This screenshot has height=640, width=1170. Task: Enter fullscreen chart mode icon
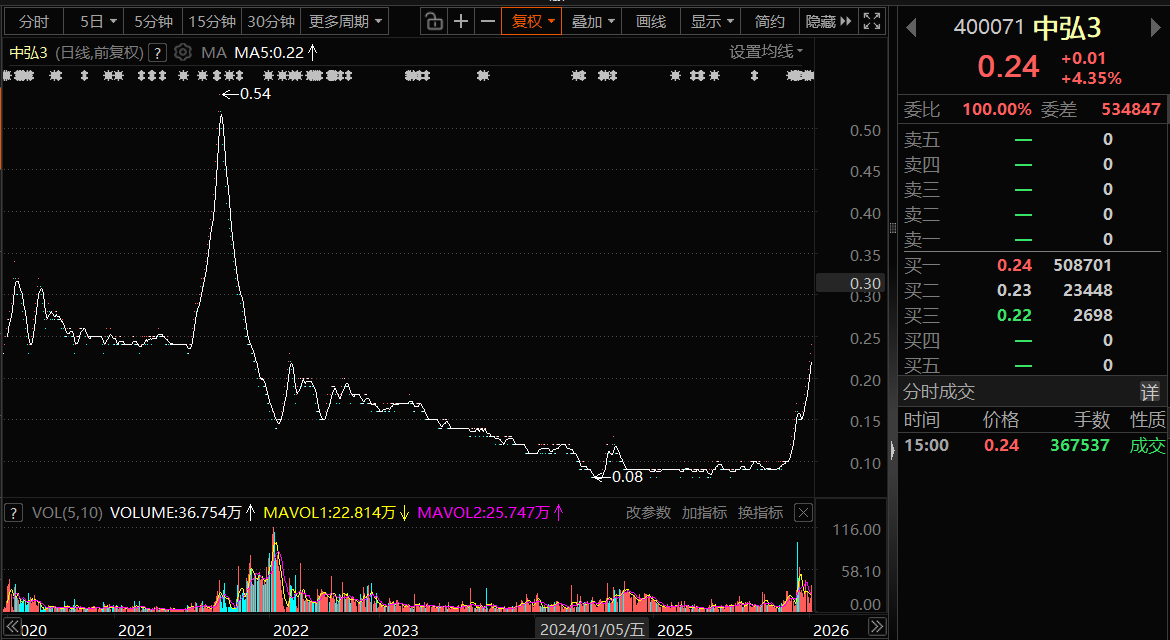pyautogui.click(x=872, y=22)
